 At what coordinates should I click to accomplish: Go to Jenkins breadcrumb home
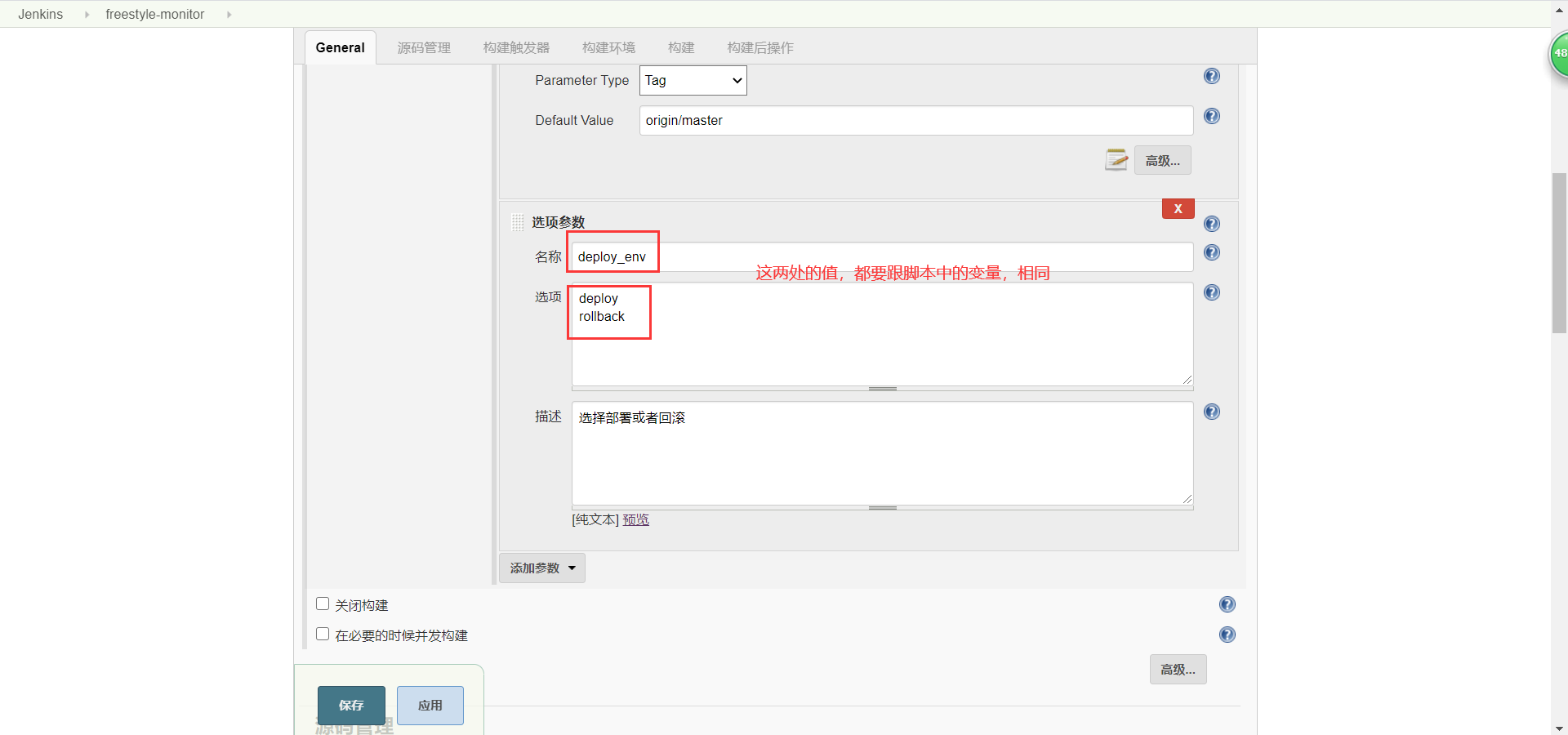41,15
